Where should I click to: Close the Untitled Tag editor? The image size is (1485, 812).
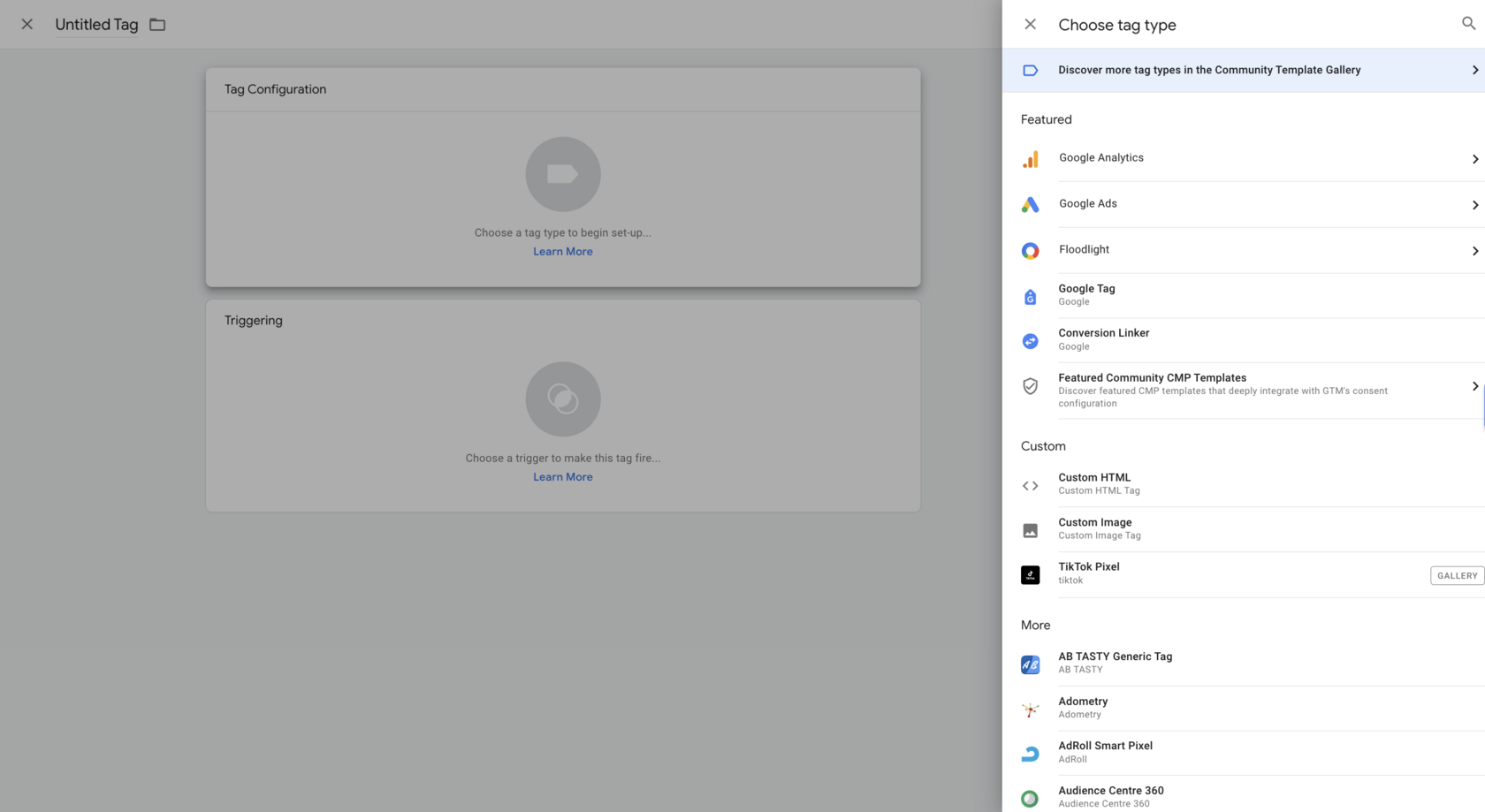pos(27,25)
